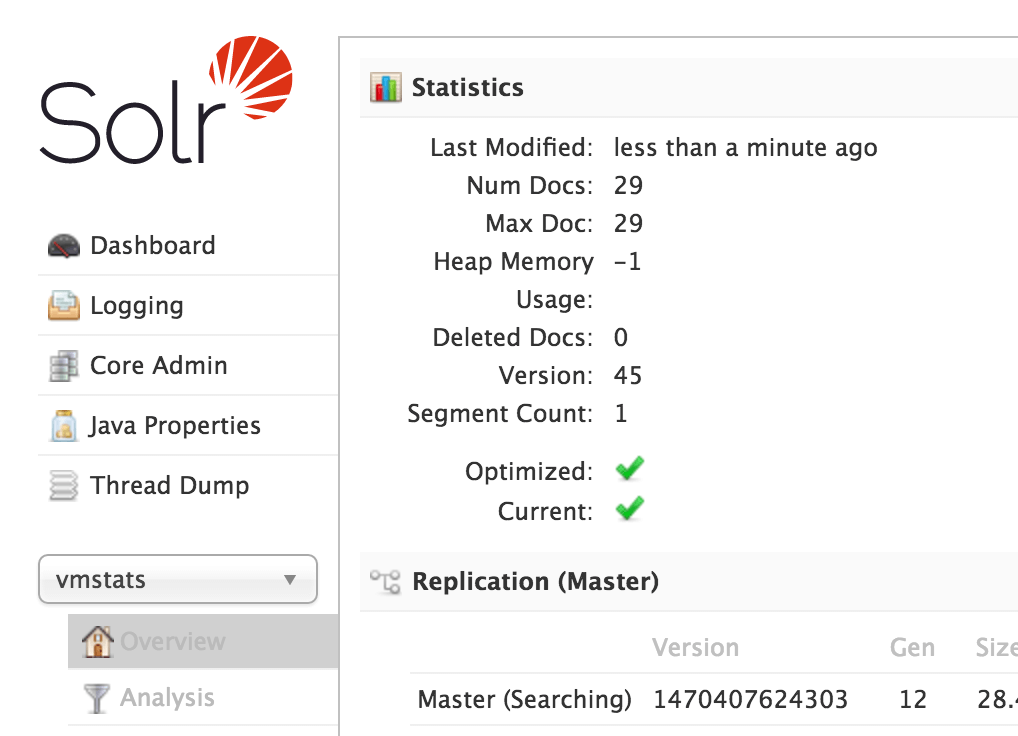Image resolution: width=1018 pixels, height=736 pixels.
Task: Select the Analysis funnel icon
Action: coord(96,698)
